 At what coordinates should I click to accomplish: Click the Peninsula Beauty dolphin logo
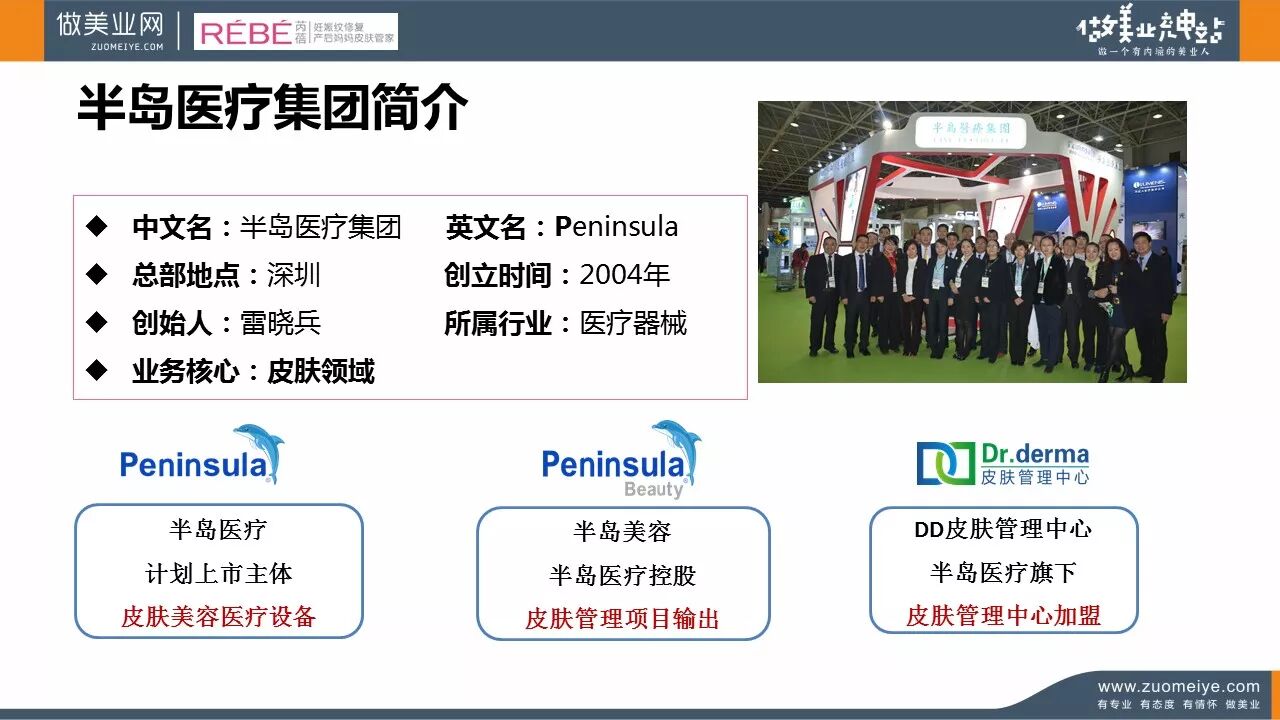621,459
